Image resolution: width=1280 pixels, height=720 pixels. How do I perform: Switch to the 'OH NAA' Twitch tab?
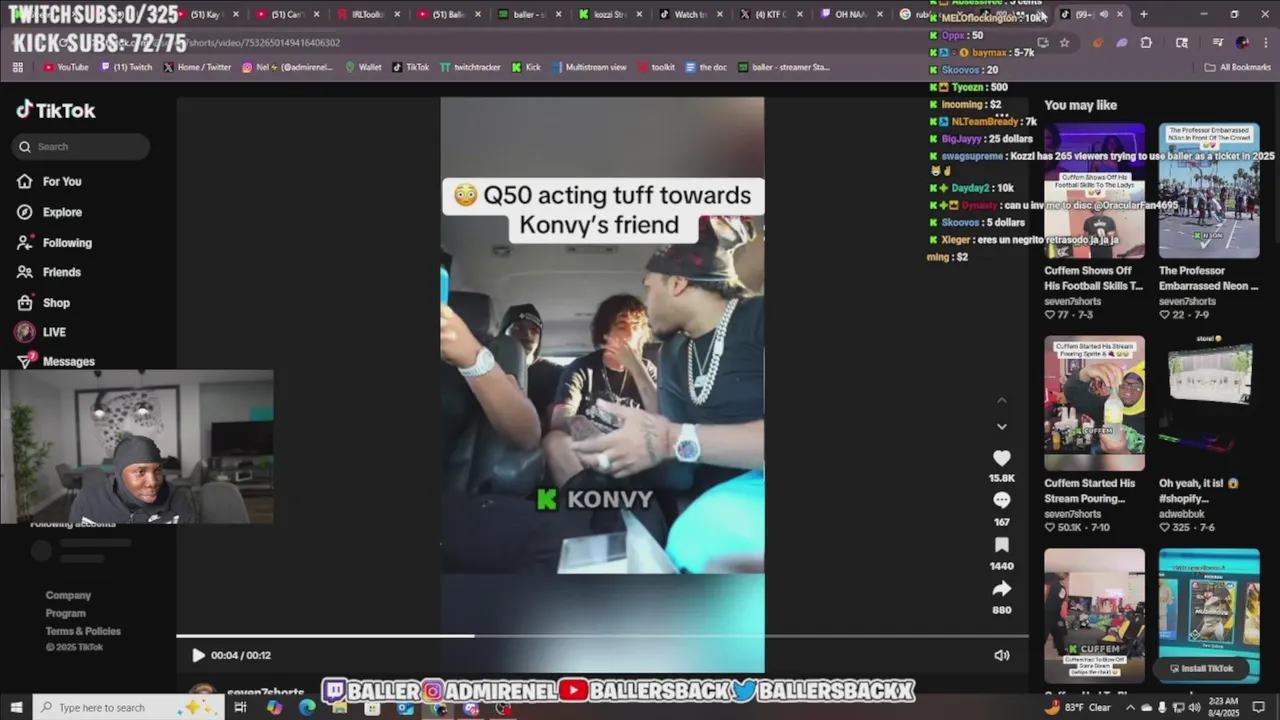click(850, 14)
